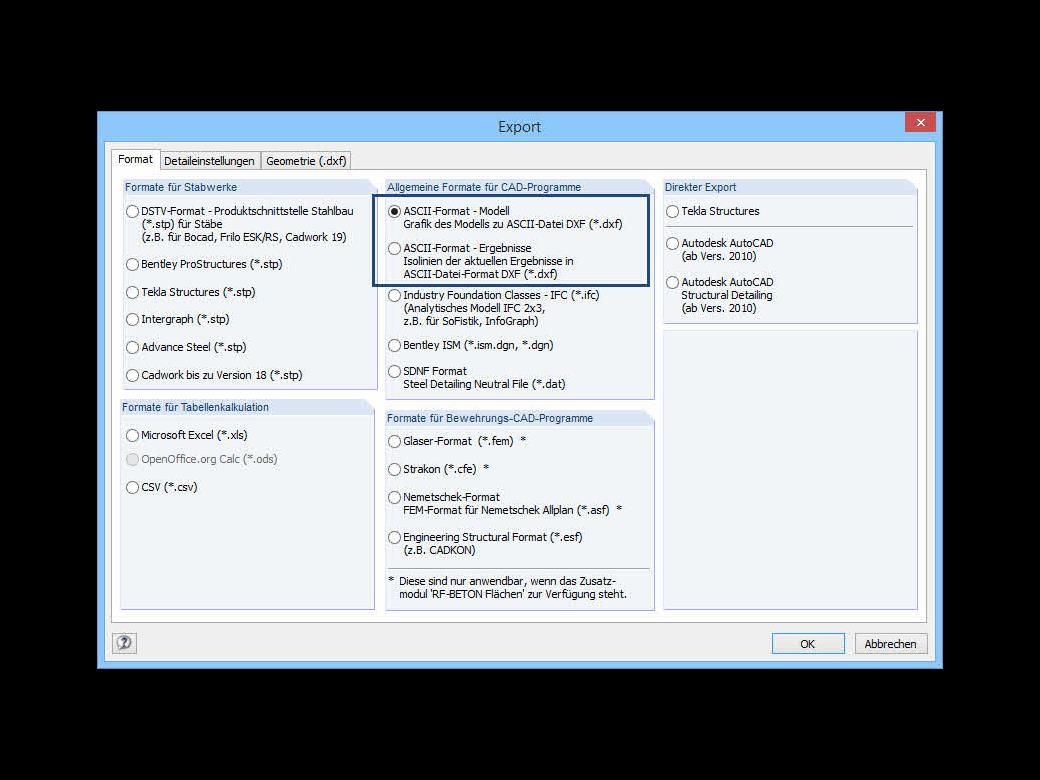Choose Bentley ProStructures (*.stp) export

point(132,264)
